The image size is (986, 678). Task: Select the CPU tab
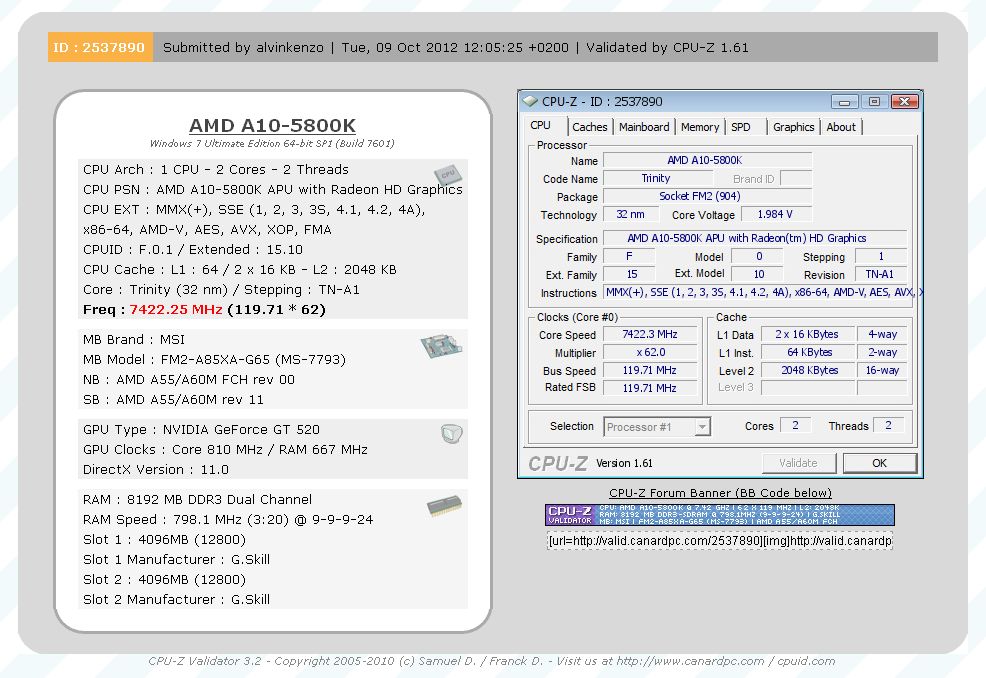coord(540,125)
